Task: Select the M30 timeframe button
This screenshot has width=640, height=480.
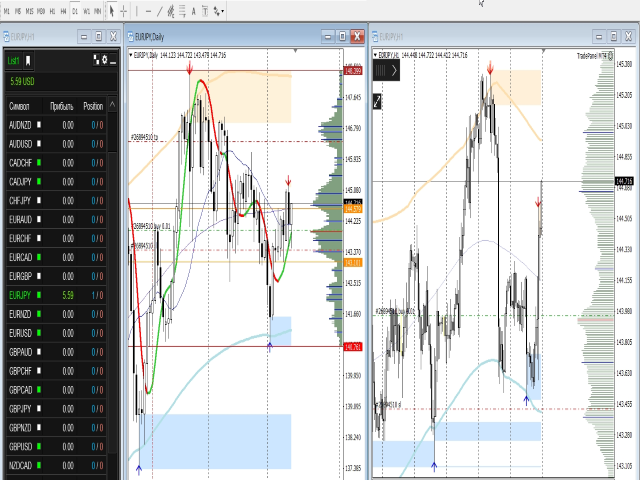Action: [x=41, y=11]
